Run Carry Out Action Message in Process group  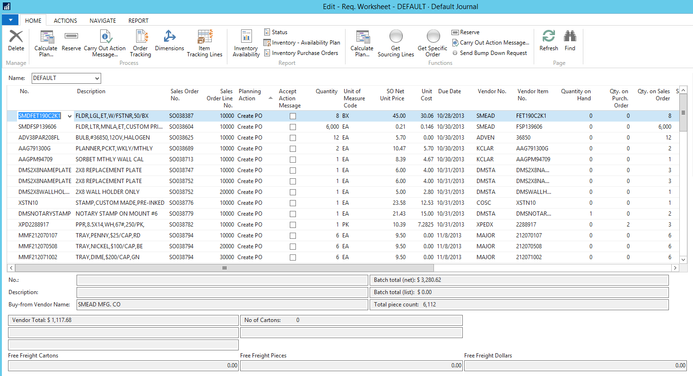pyautogui.click(x=105, y=43)
